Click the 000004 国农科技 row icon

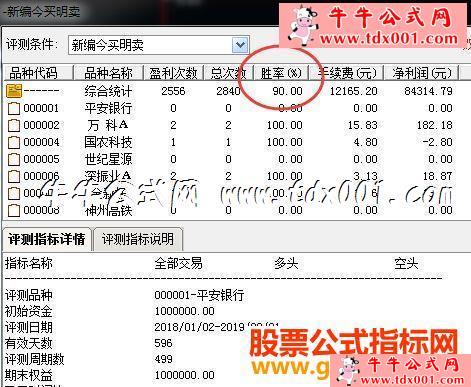point(14,142)
